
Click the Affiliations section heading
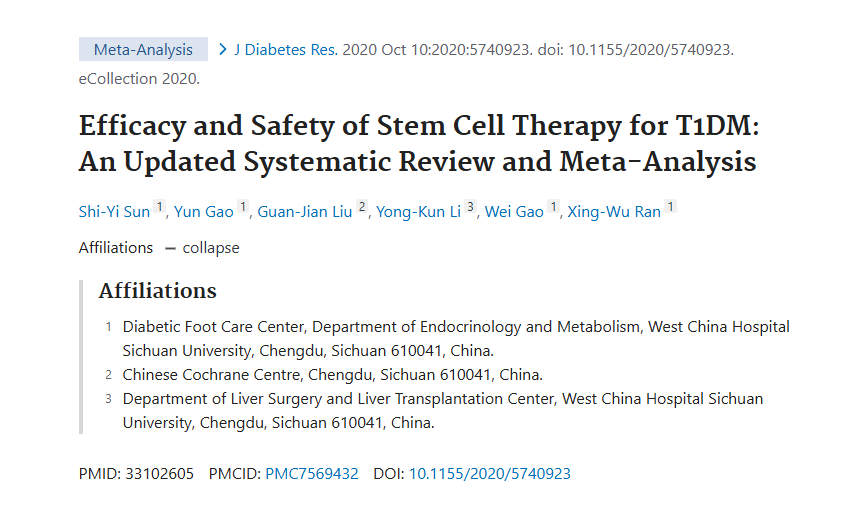[x=157, y=291]
